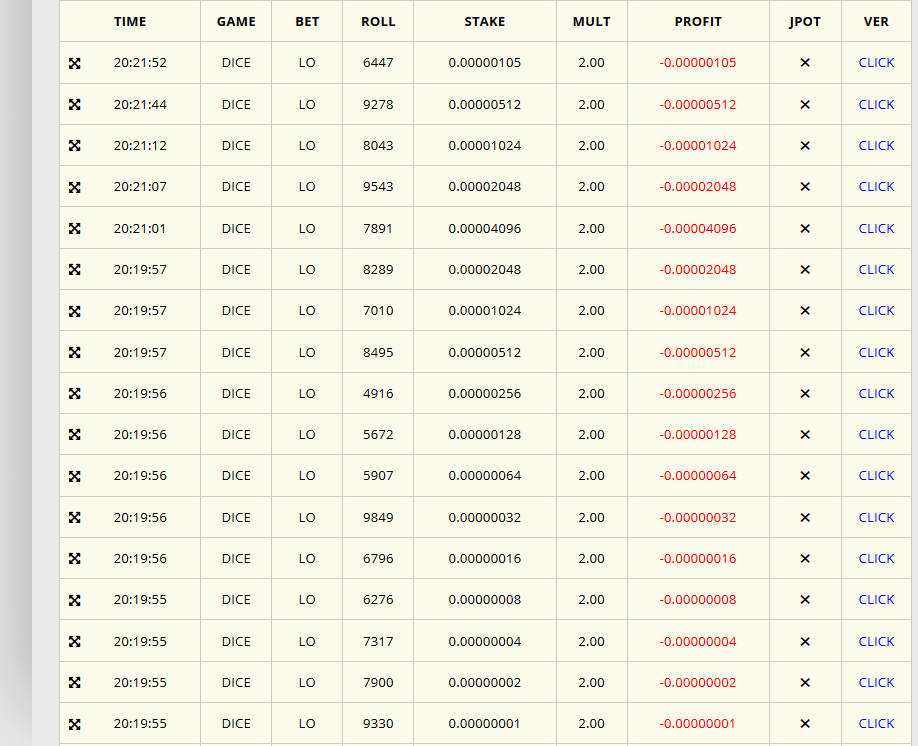The height and width of the screenshot is (746, 918).
Task: Click the GAME column header
Action: (236, 22)
